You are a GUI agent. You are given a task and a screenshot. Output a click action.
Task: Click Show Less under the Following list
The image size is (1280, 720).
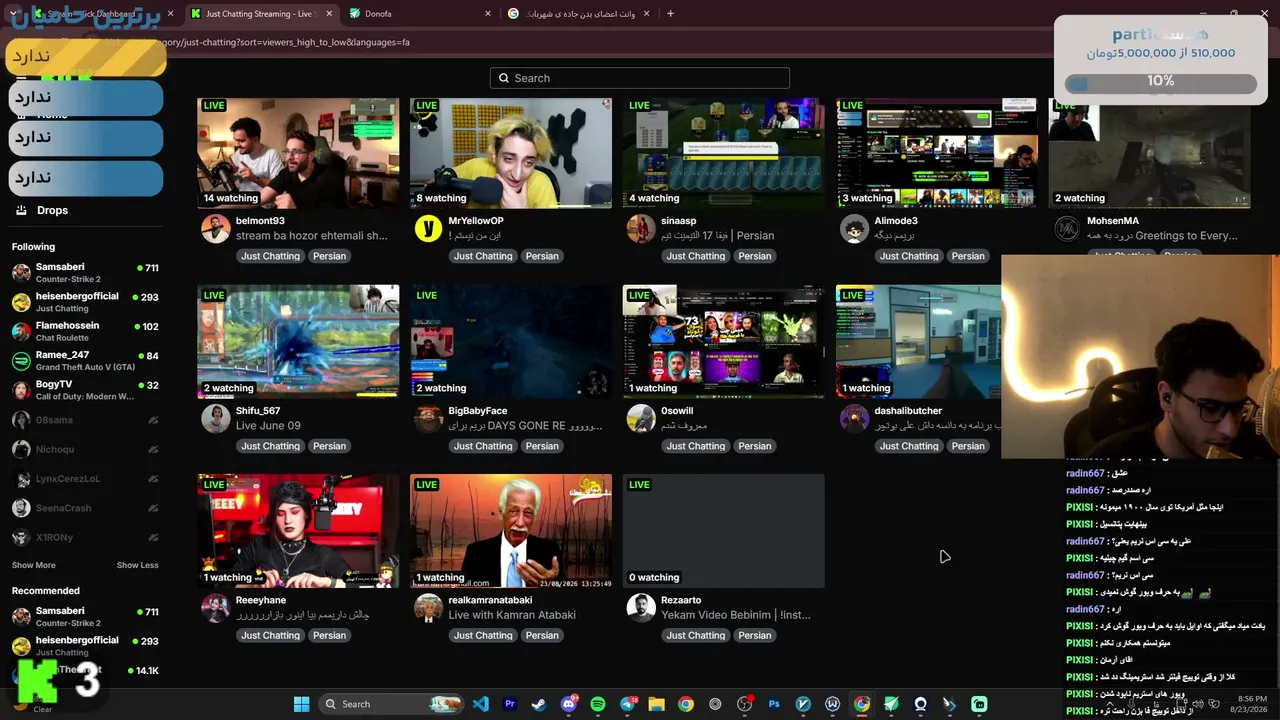click(x=137, y=565)
